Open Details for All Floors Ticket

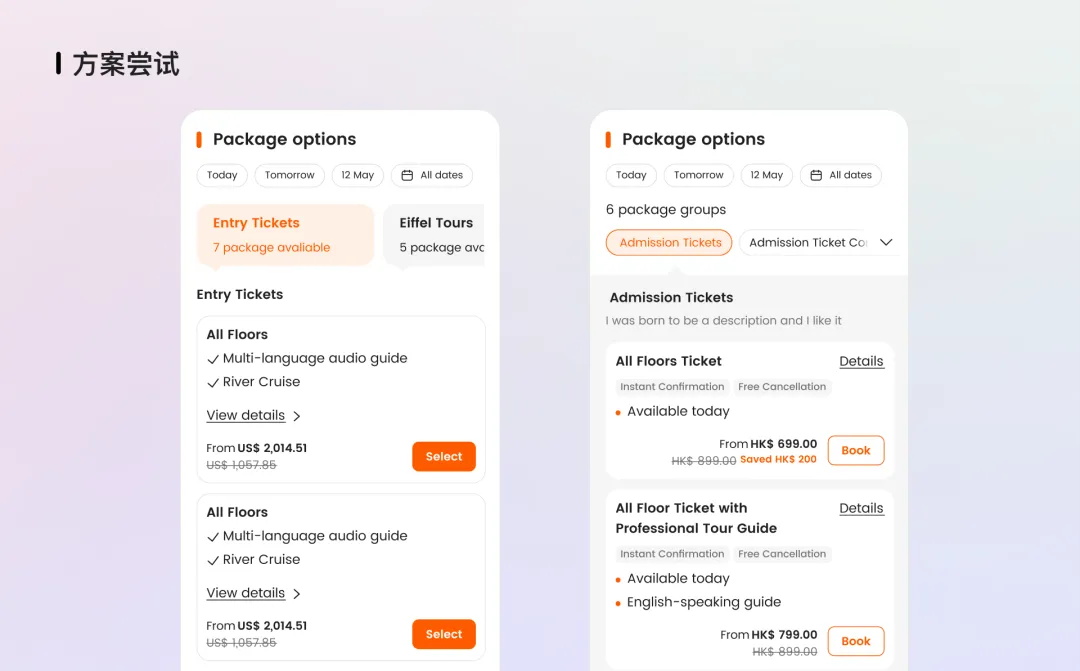[x=861, y=361]
